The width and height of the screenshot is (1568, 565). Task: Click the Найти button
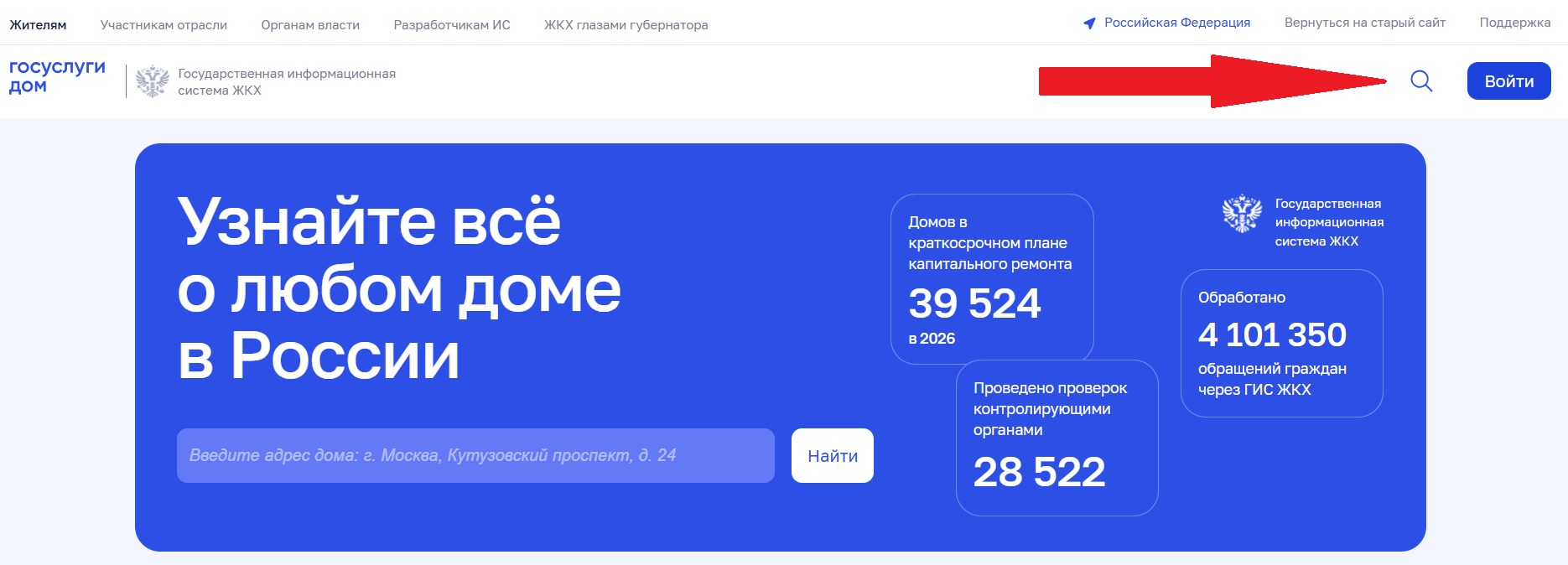pos(833,456)
